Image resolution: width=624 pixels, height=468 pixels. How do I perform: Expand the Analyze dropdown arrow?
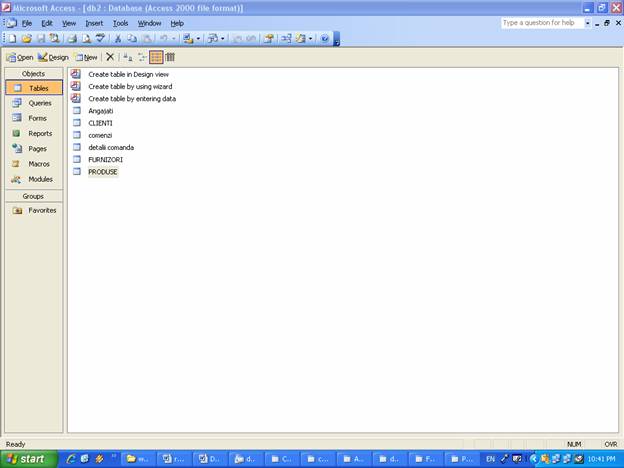pyautogui.click(x=222, y=39)
